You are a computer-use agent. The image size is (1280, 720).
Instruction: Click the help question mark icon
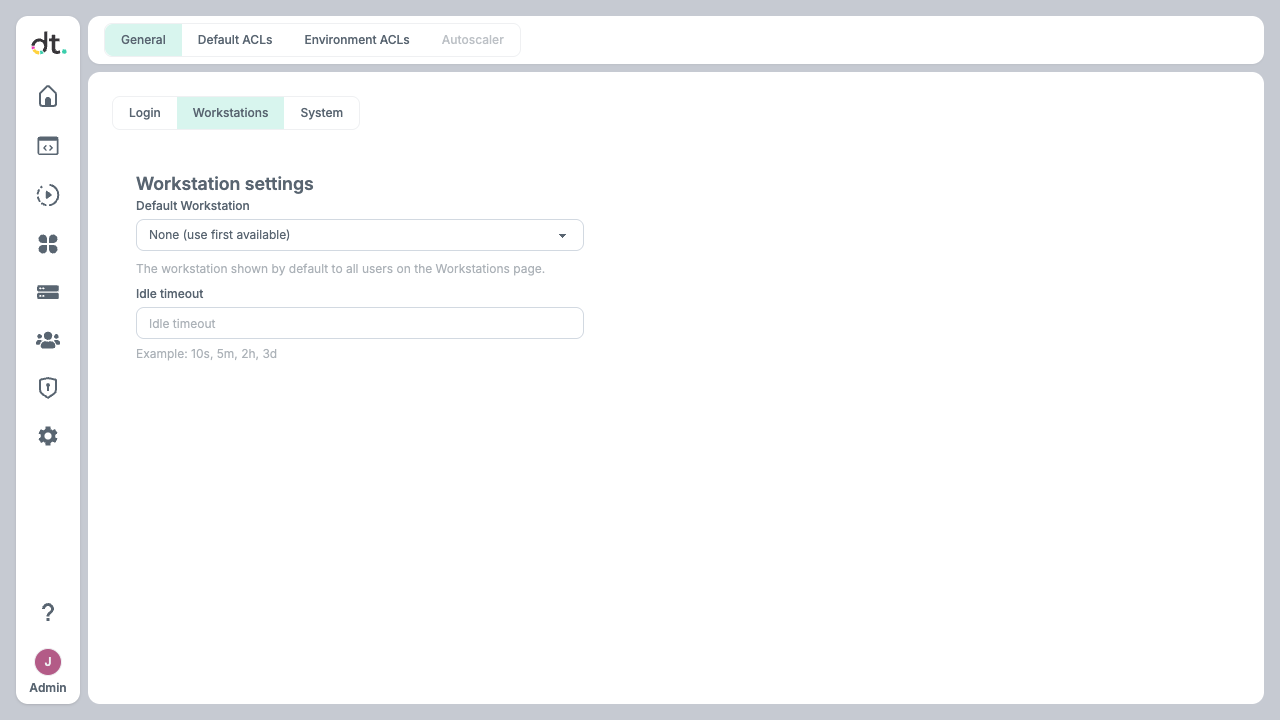(48, 612)
